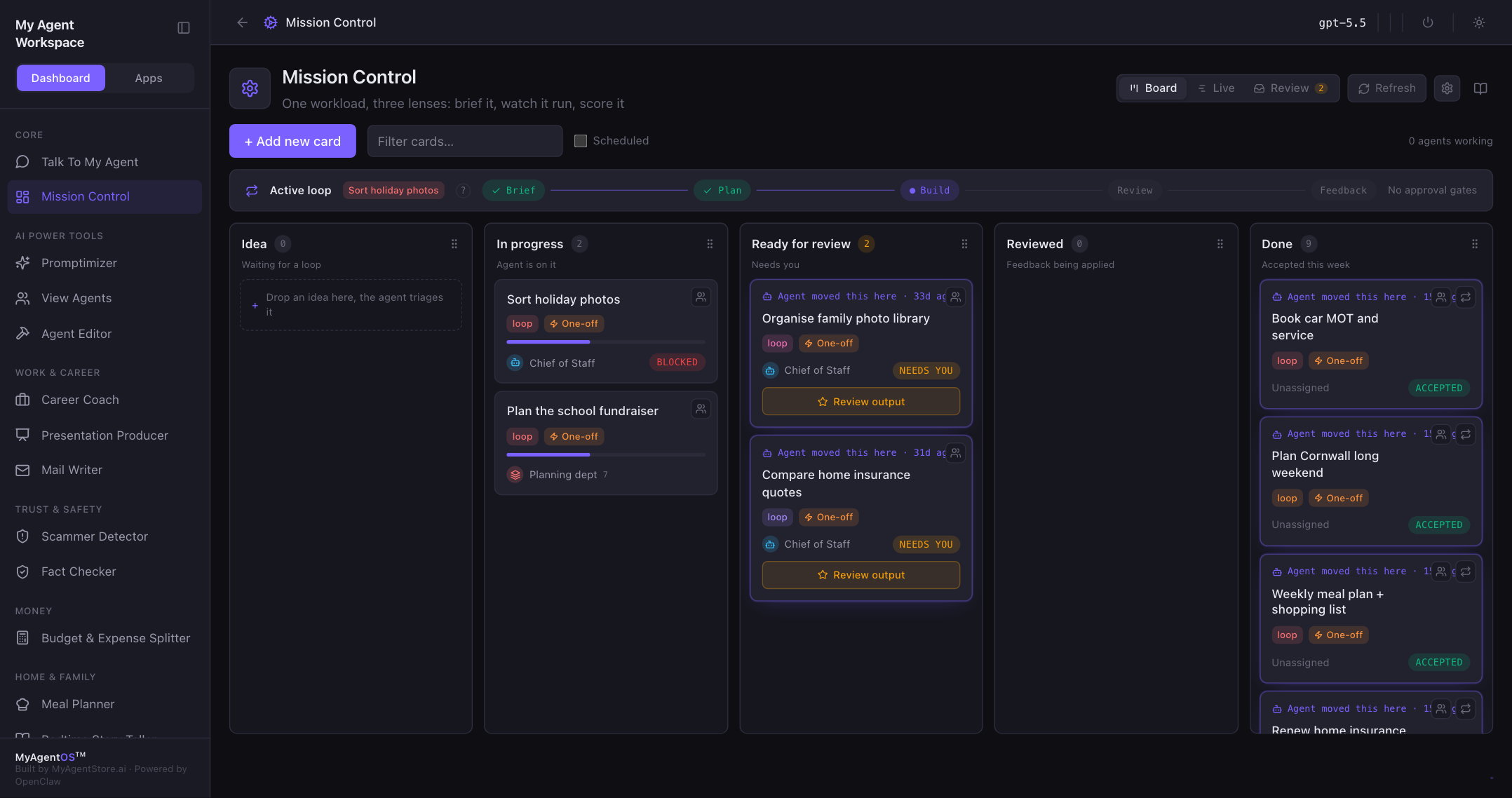Click loop icon on Weekly meal plan card
Viewport: 1512px width, 798px height.
(x=1466, y=572)
